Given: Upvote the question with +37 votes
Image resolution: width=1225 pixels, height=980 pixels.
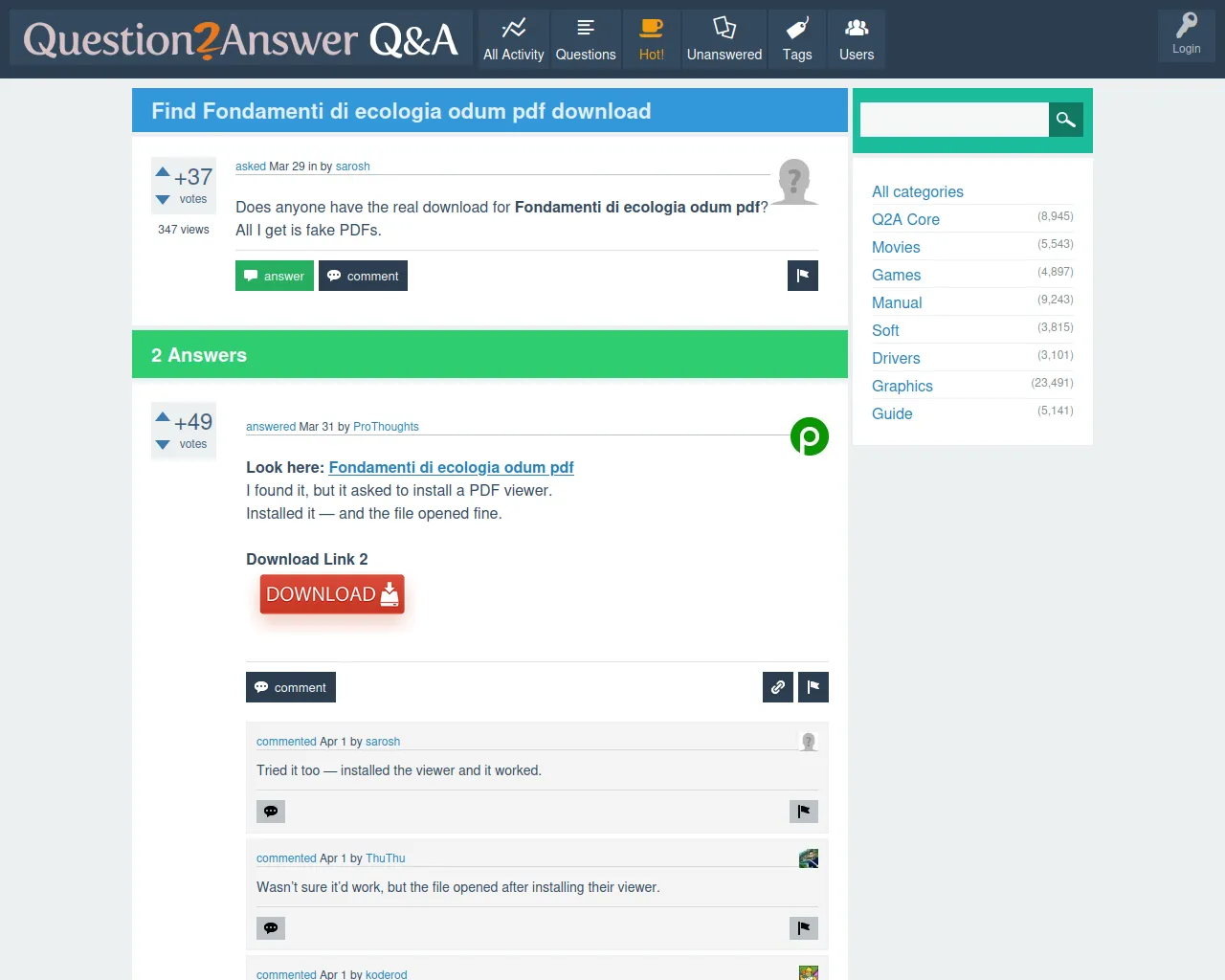Looking at the screenshot, I should [163, 172].
